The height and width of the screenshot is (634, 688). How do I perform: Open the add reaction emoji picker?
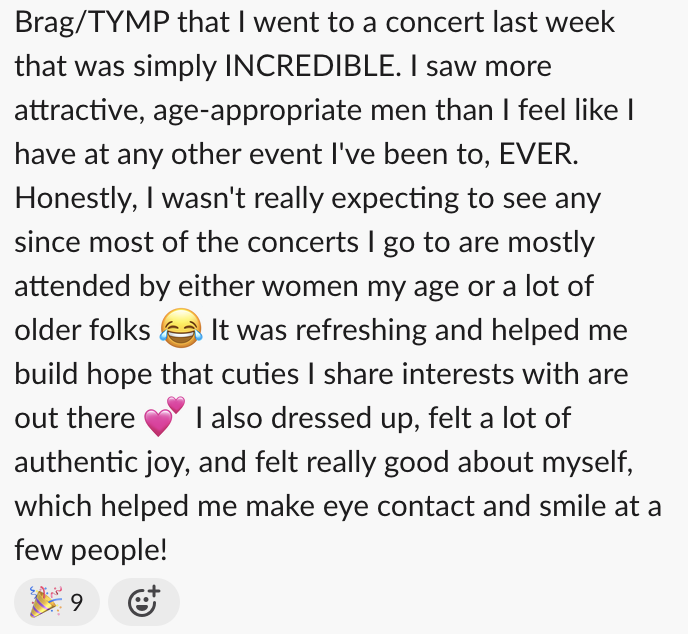144,602
